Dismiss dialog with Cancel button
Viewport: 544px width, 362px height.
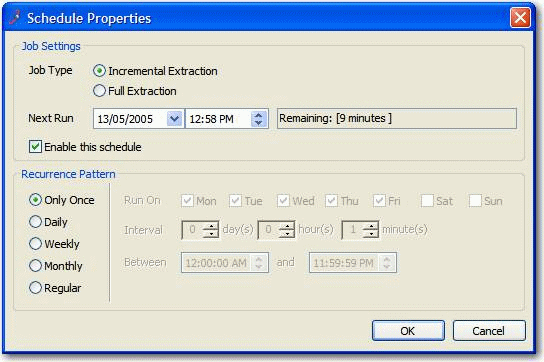(x=489, y=330)
